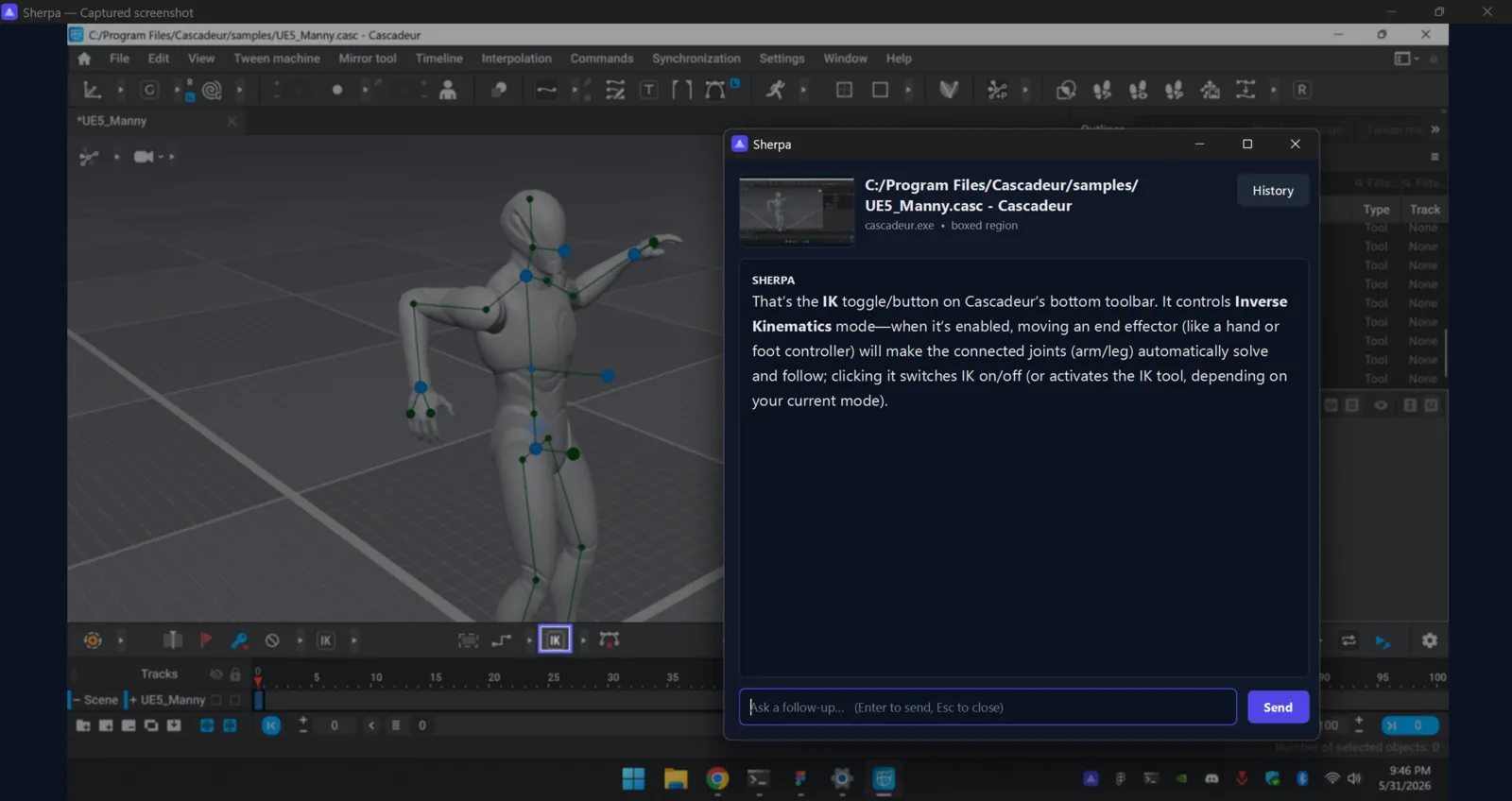
Task: Toggle second checkbox on UE5_Manny track
Action: tap(235, 700)
